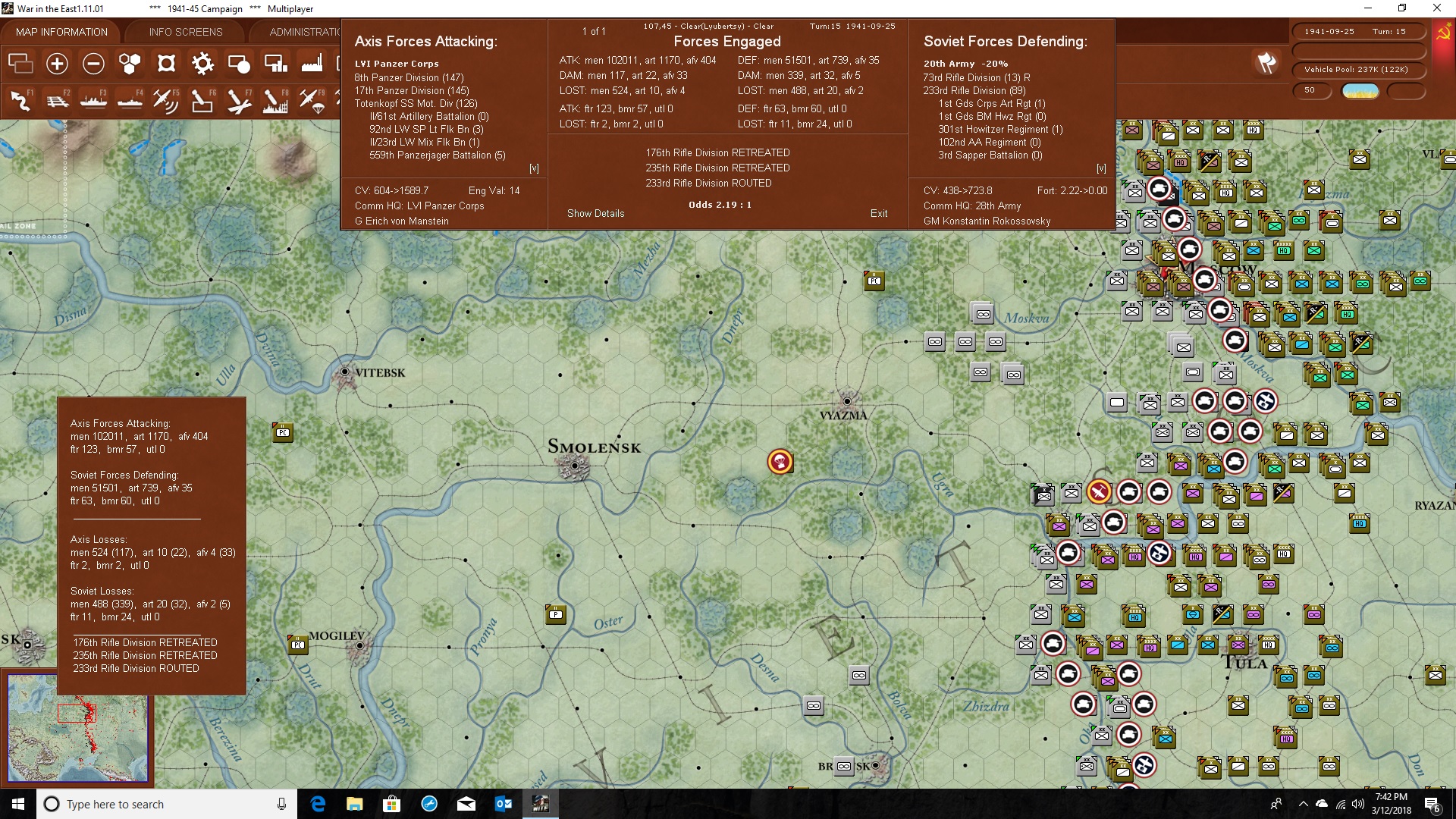1456x819 pixels.
Task: Click the Smolensk city marker
Action: 576,466
